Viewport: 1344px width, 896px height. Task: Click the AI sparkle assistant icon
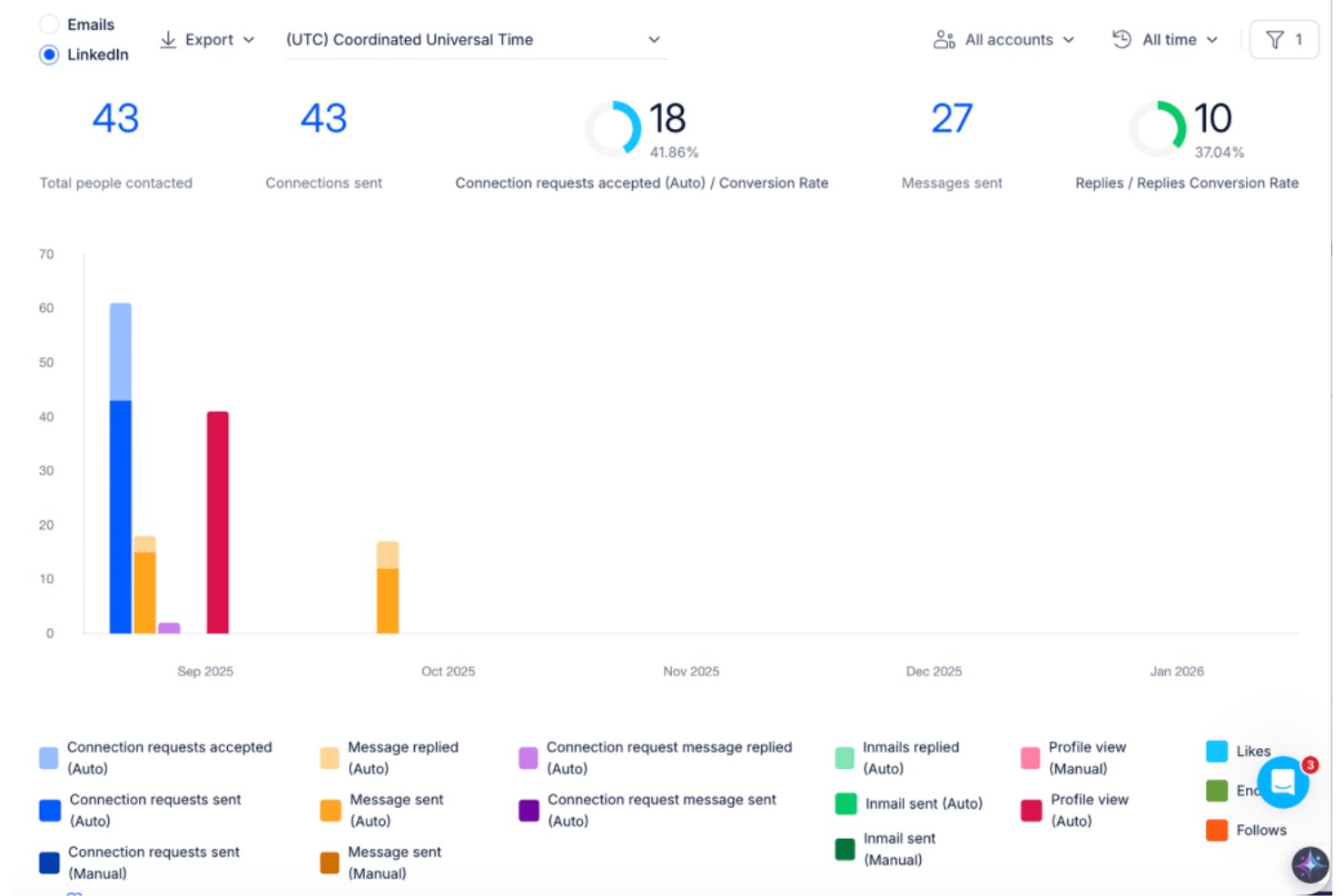1310,864
